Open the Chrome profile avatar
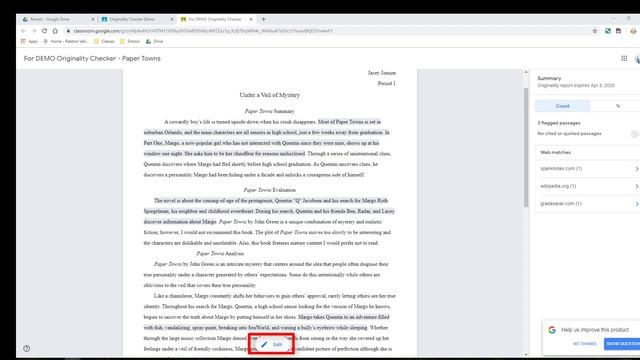 (x=633, y=31)
